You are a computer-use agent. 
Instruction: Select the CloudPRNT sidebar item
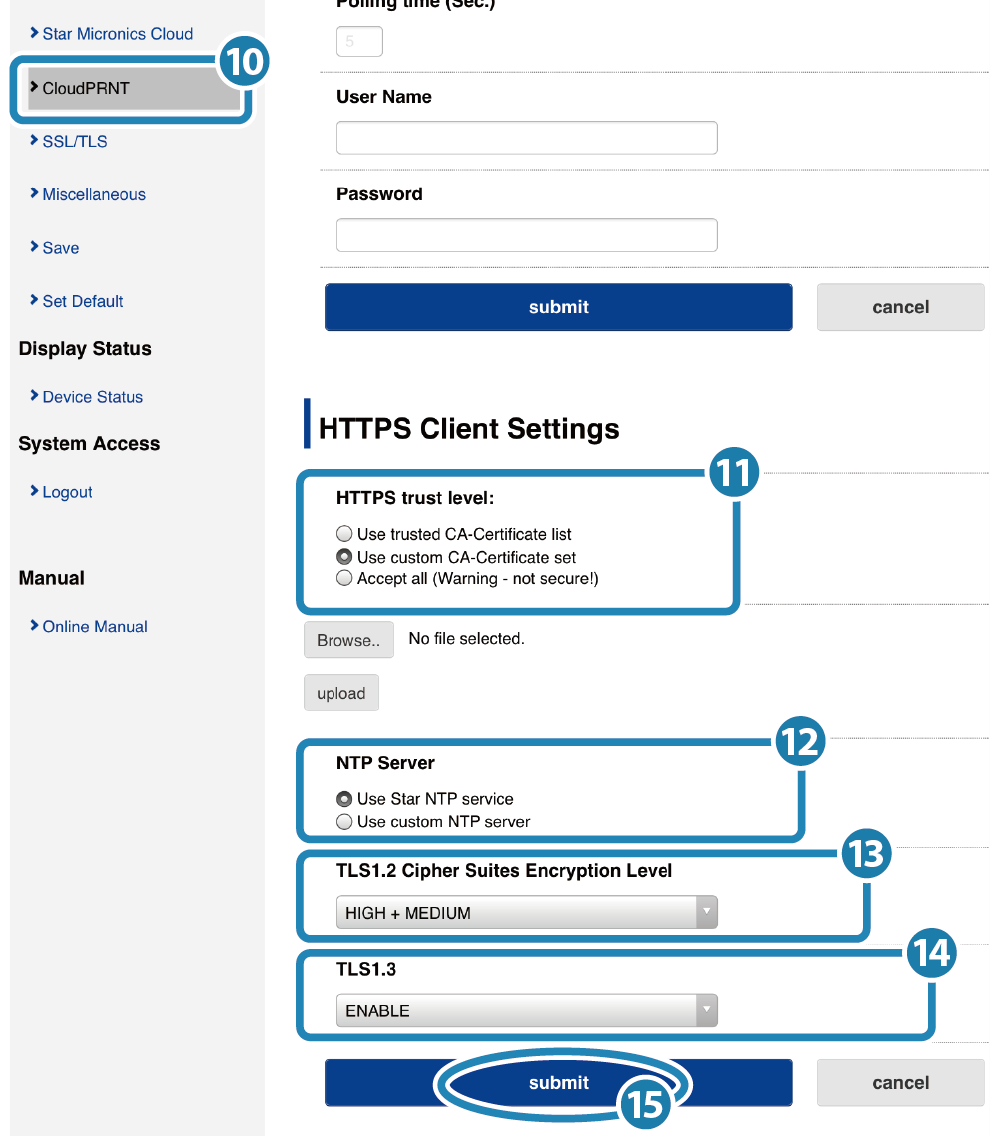click(133, 88)
